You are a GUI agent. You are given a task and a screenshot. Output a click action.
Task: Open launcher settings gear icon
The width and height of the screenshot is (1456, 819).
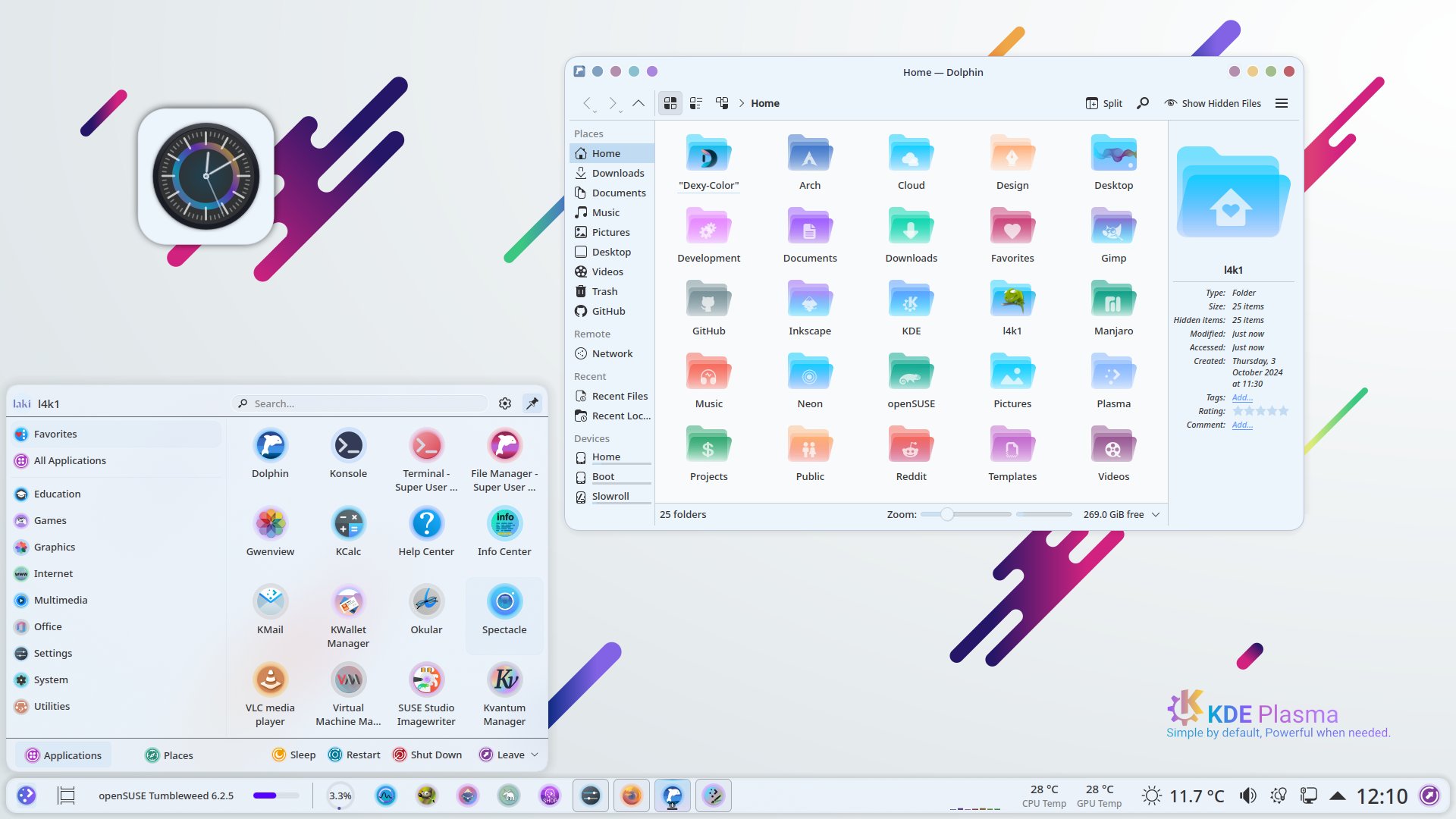point(505,403)
